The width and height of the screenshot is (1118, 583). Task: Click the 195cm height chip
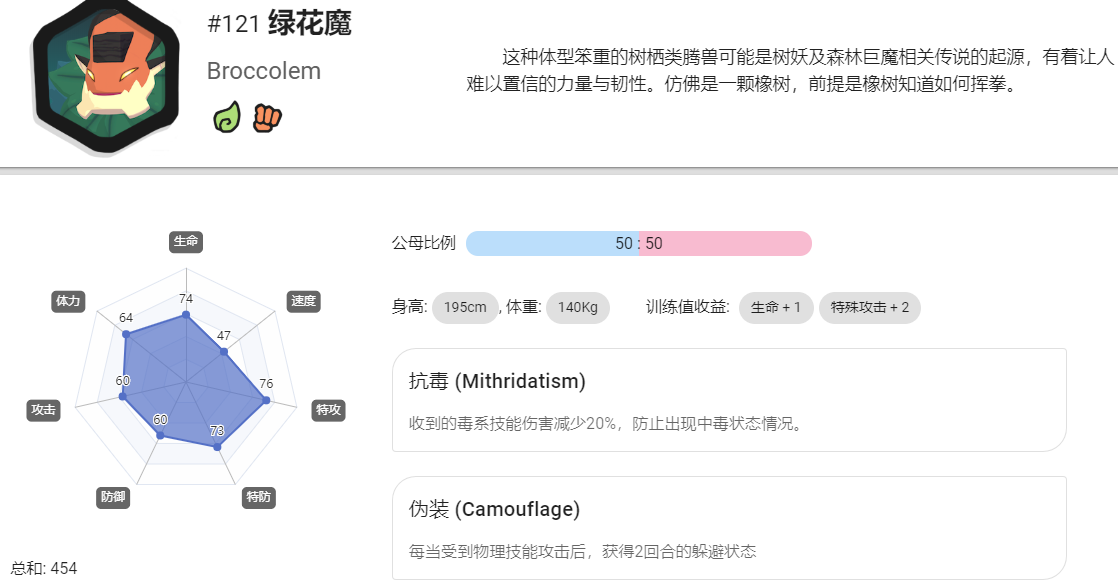pos(465,308)
